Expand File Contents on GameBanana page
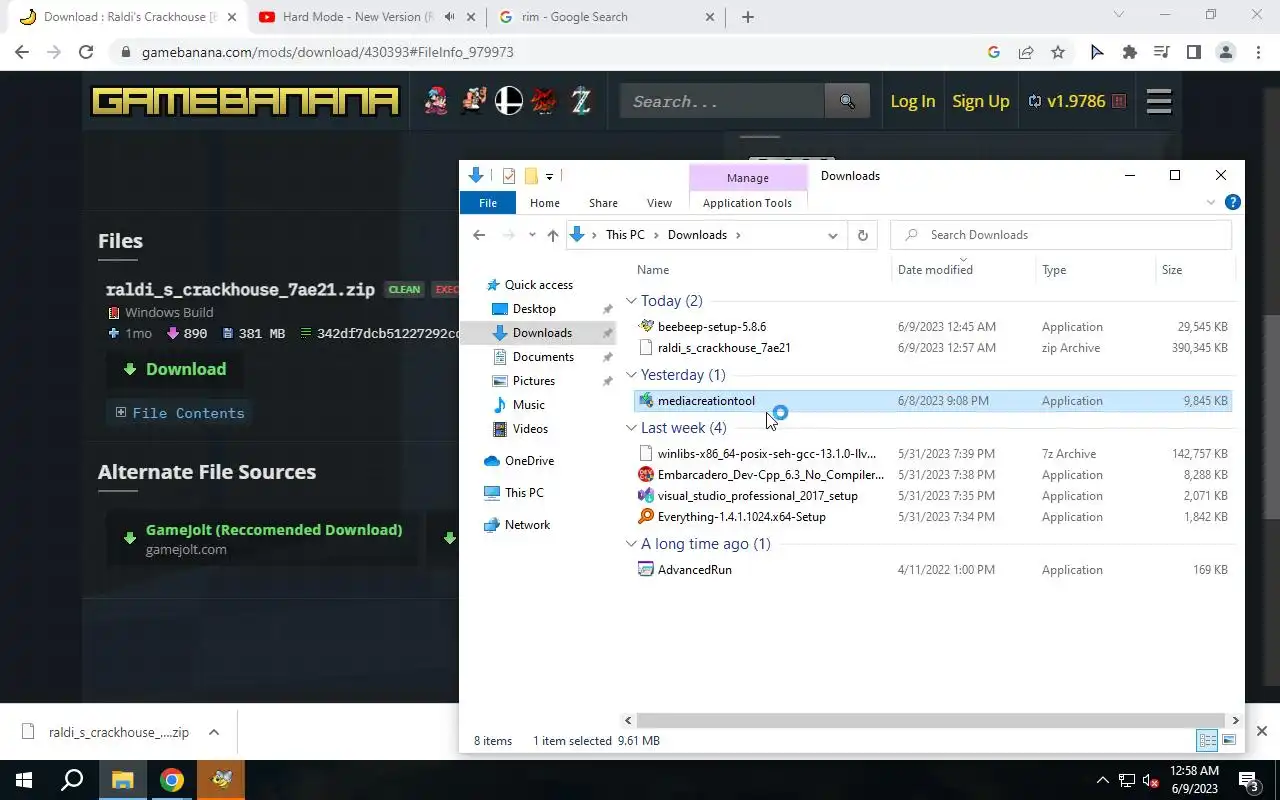 click(180, 413)
